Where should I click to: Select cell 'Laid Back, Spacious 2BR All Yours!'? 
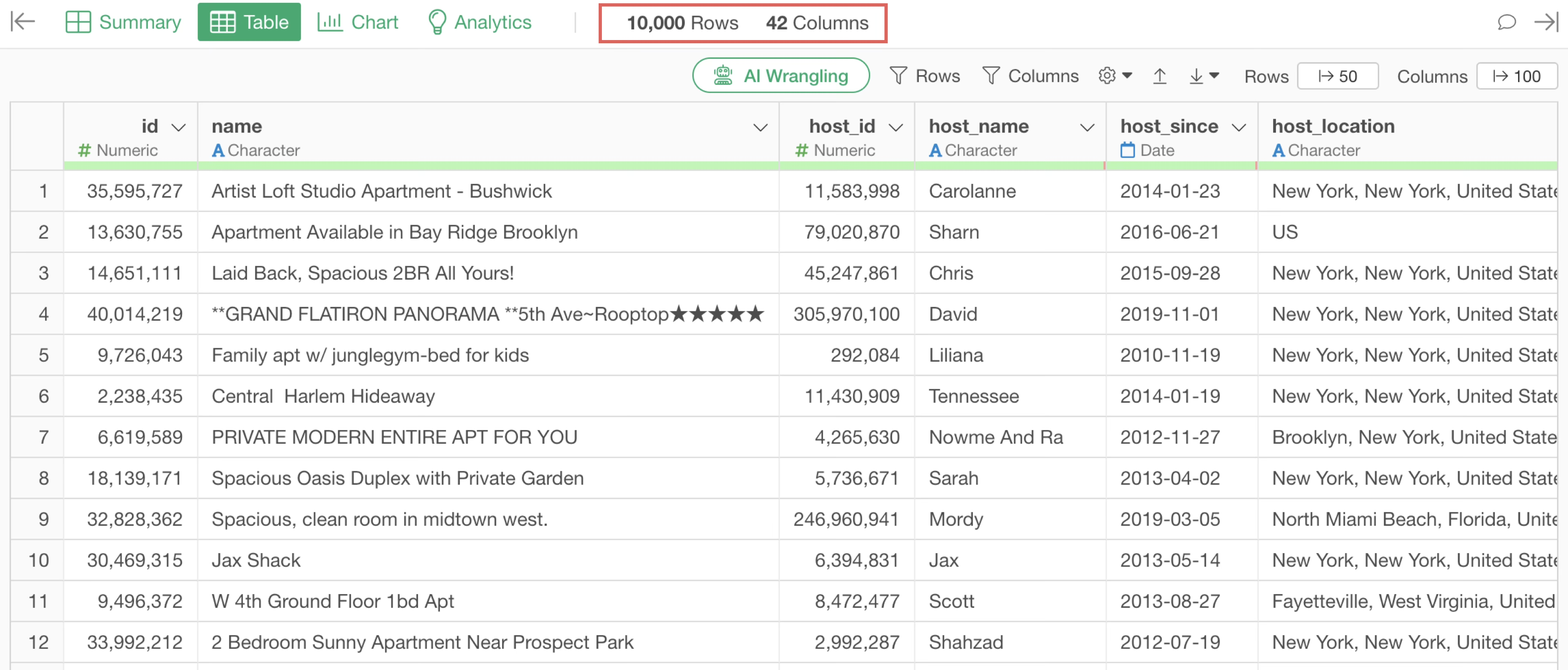tap(488, 273)
